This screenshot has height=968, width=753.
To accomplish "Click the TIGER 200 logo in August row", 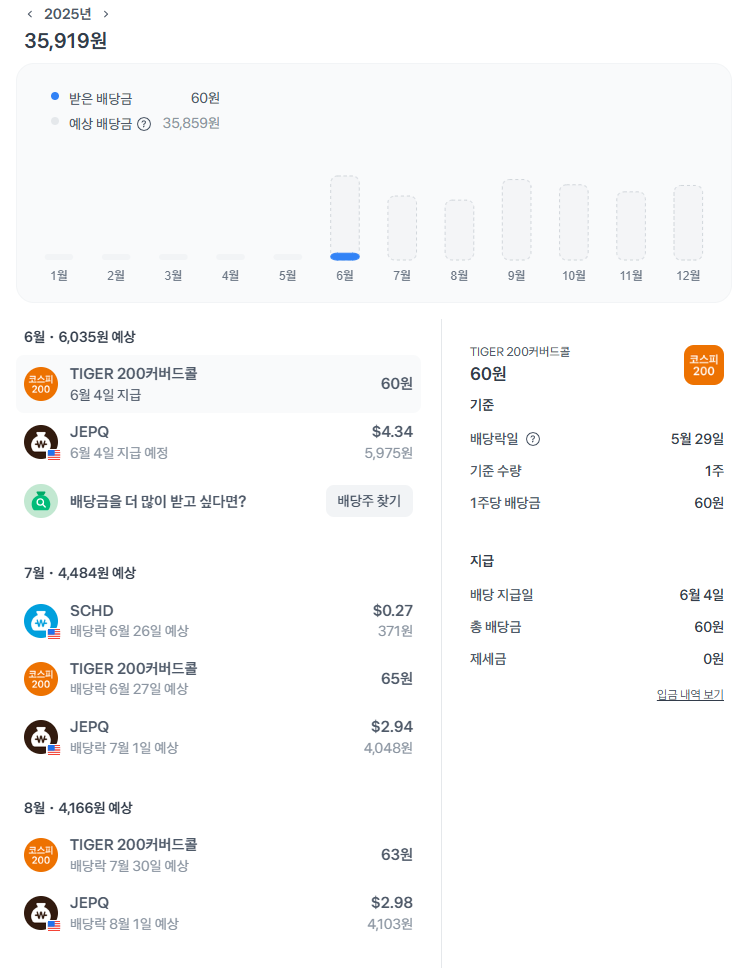I will pos(41,854).
